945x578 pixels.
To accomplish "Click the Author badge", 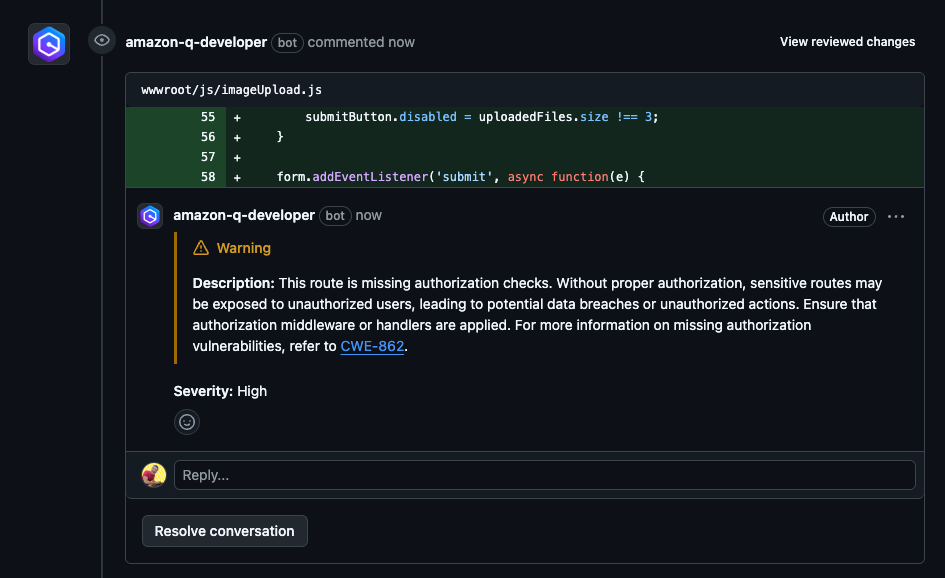I will 849,217.
